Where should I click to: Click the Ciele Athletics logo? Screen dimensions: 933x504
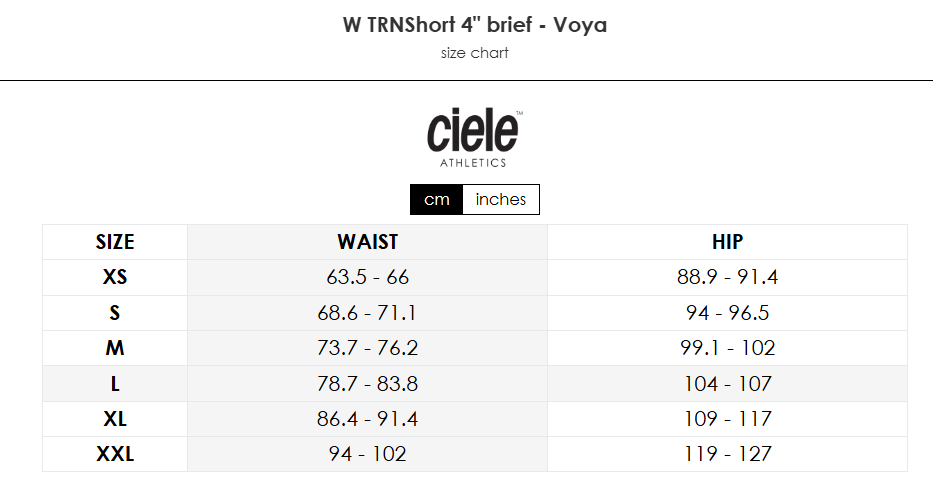[x=474, y=137]
